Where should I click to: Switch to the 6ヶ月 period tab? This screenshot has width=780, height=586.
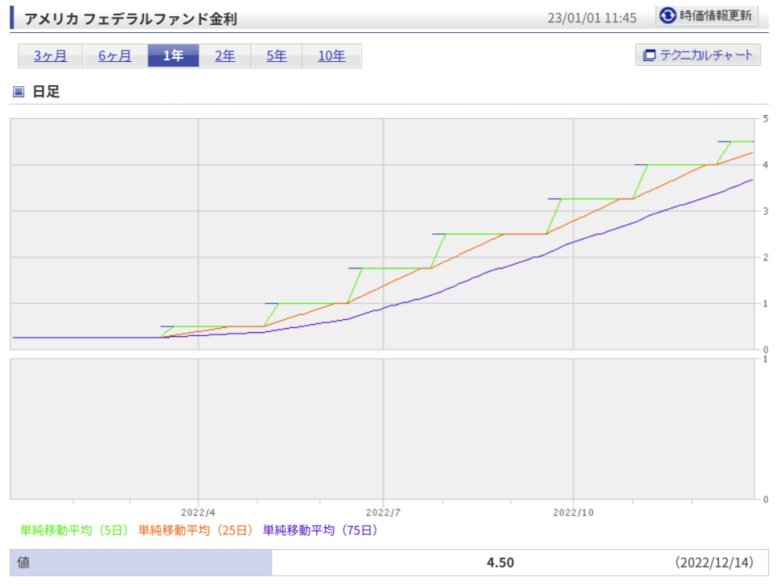(x=115, y=56)
